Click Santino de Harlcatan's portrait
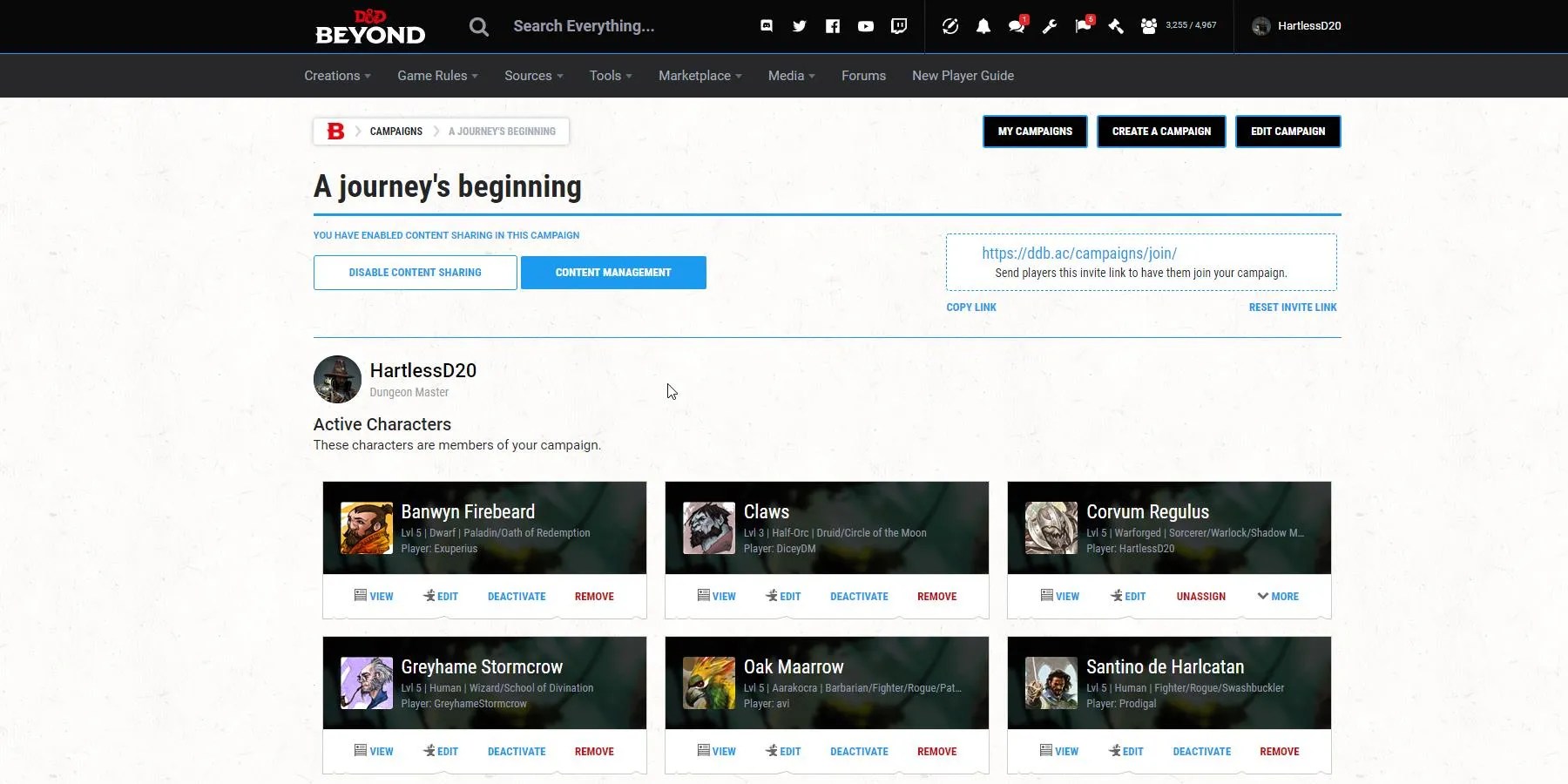 tap(1051, 683)
